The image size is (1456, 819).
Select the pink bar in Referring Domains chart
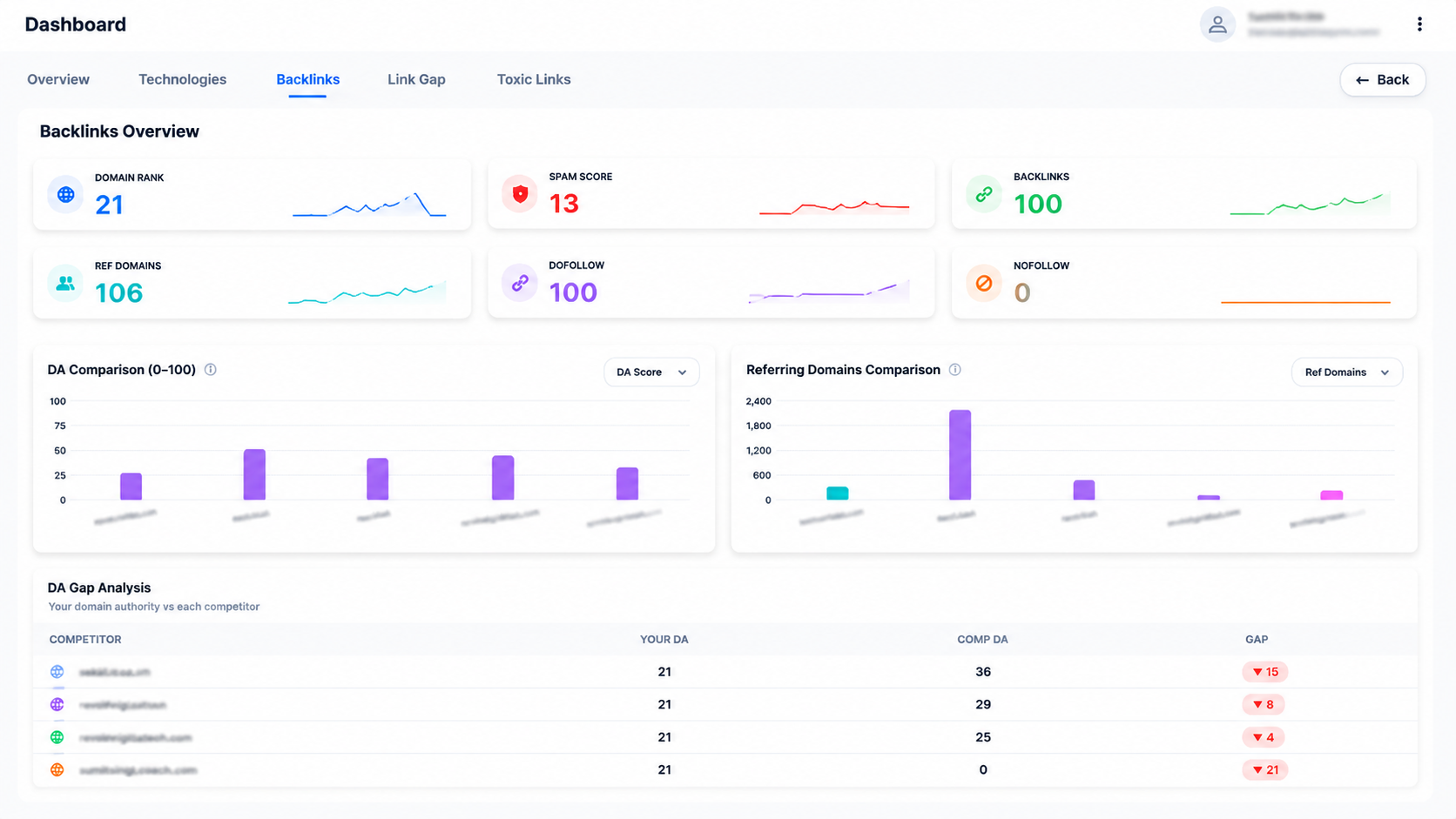pos(1331,495)
